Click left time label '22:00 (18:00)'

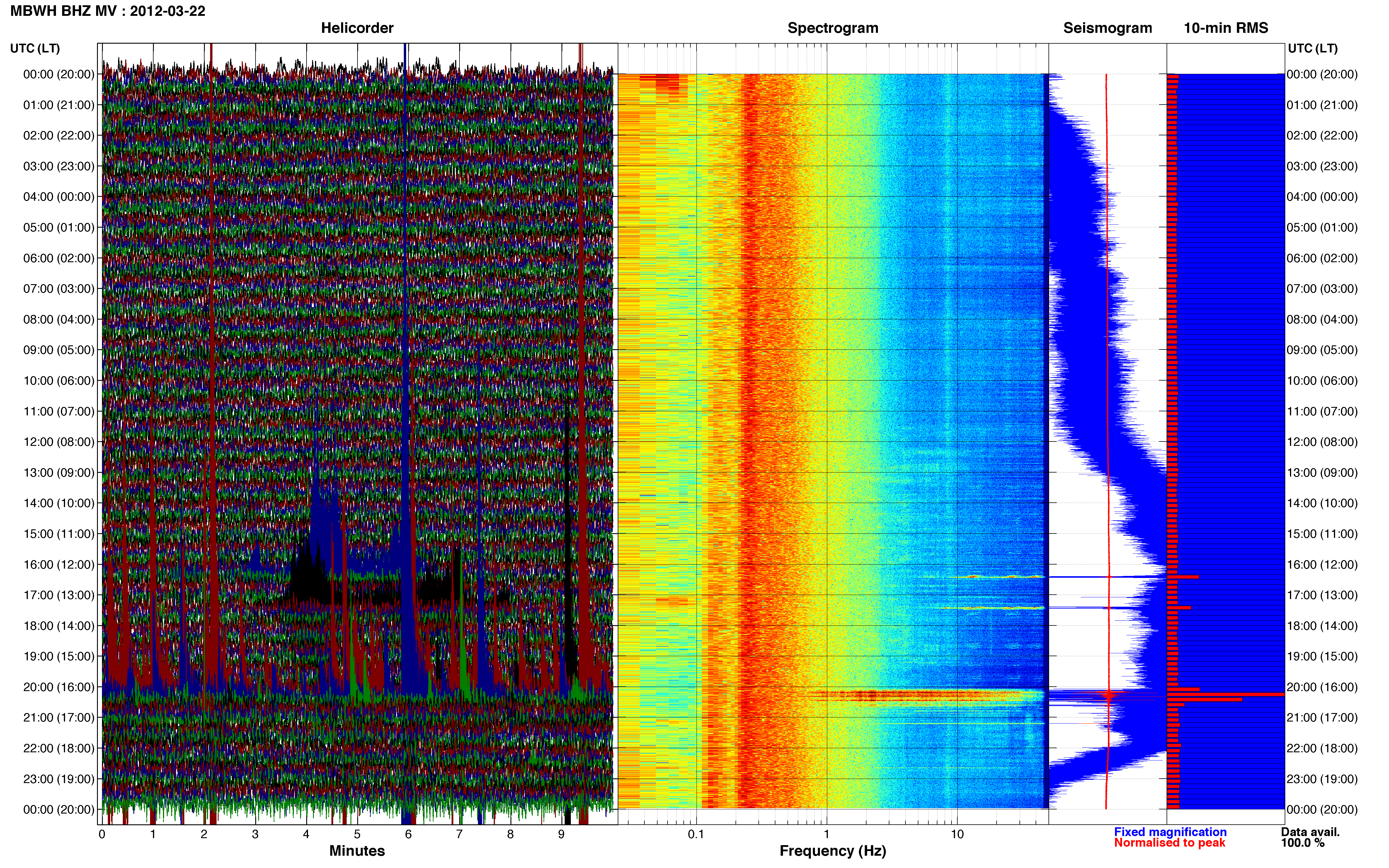(59, 748)
